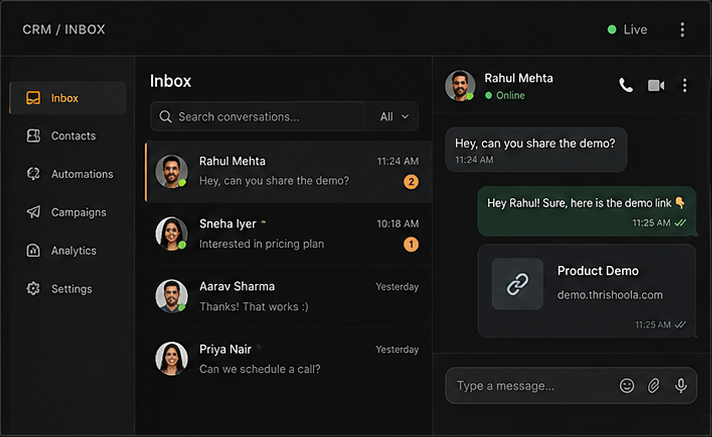The height and width of the screenshot is (437, 712).
Task: Open Analytics in the sidebar
Action: tap(68, 250)
